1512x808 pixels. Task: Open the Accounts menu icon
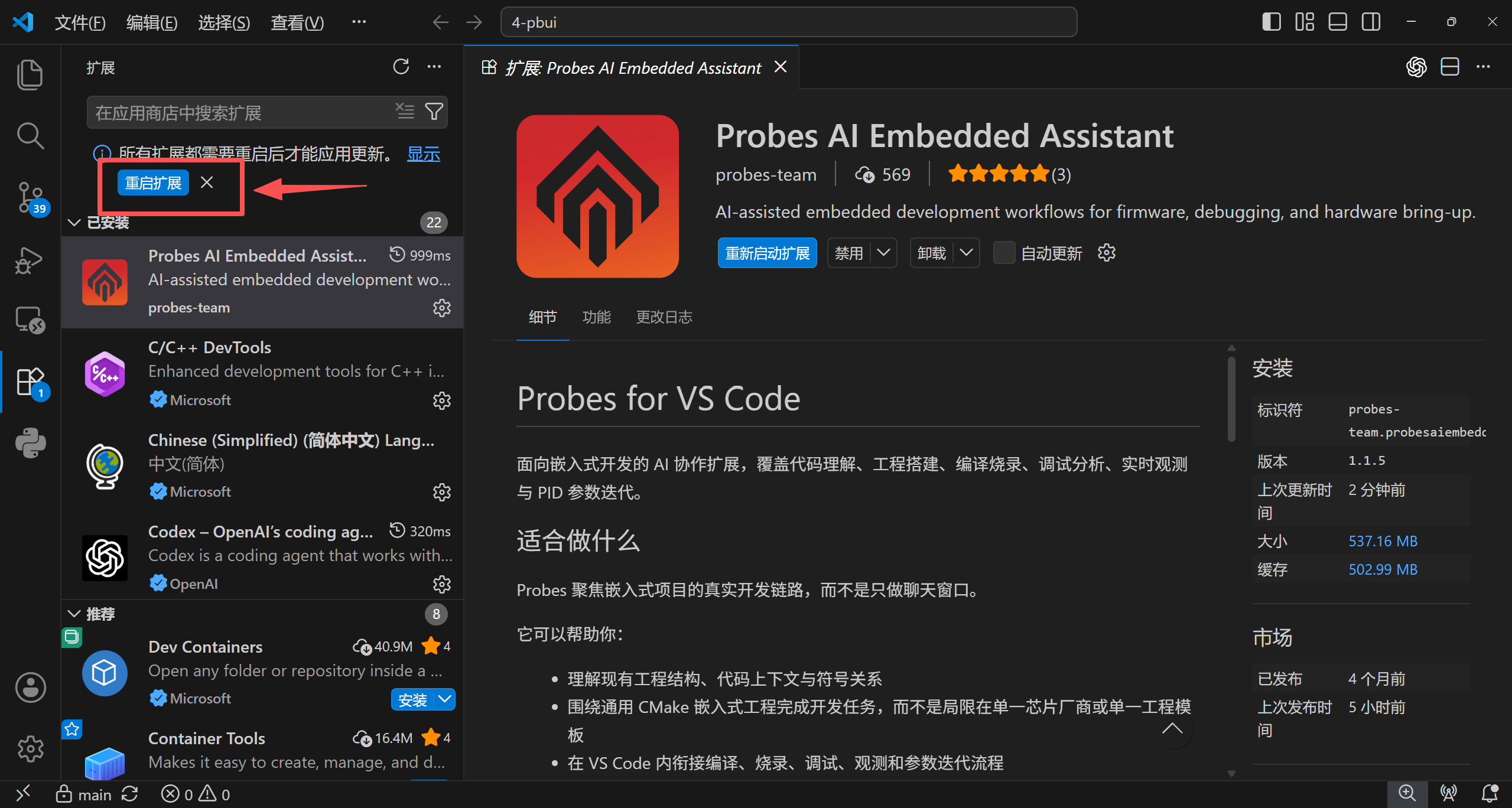pos(30,688)
